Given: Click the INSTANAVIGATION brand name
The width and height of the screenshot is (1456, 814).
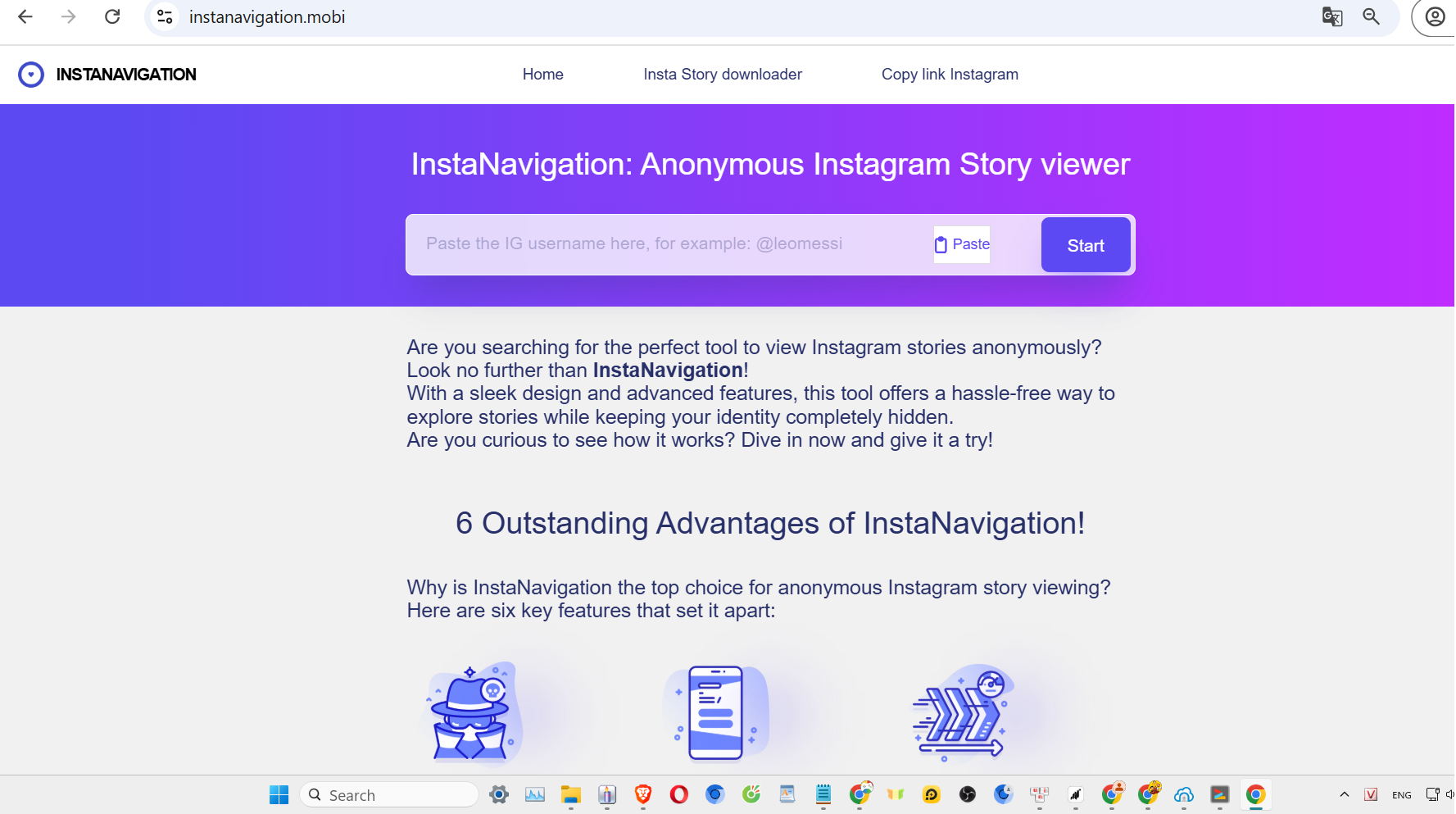Looking at the screenshot, I should [x=126, y=75].
